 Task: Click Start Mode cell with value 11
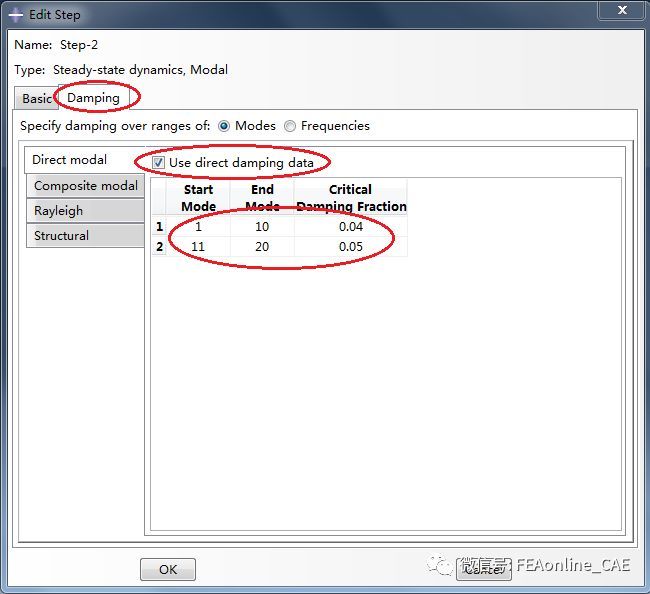coord(198,246)
